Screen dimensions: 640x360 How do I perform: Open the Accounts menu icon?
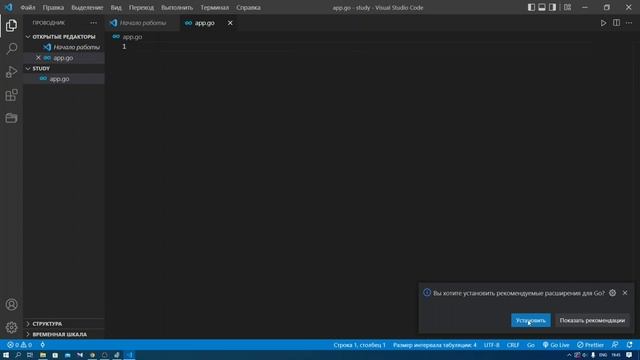pos(11,304)
